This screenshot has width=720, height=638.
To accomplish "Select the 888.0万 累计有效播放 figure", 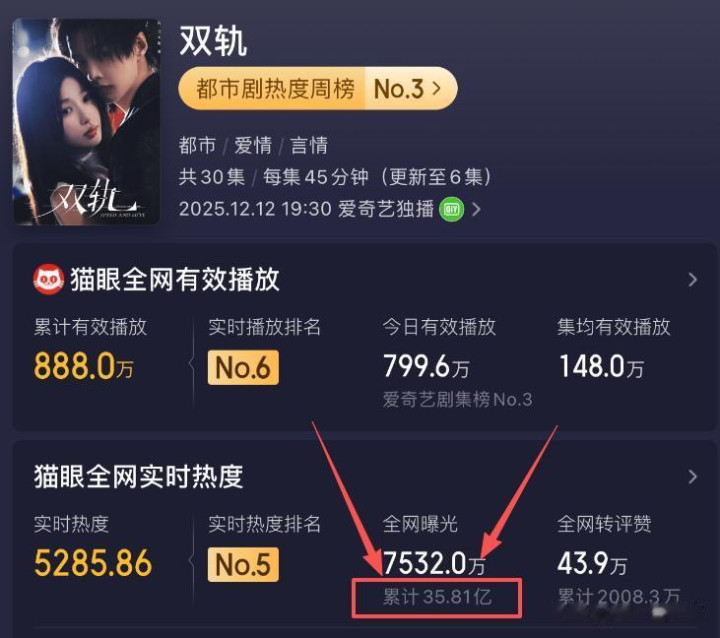I will click(x=84, y=367).
